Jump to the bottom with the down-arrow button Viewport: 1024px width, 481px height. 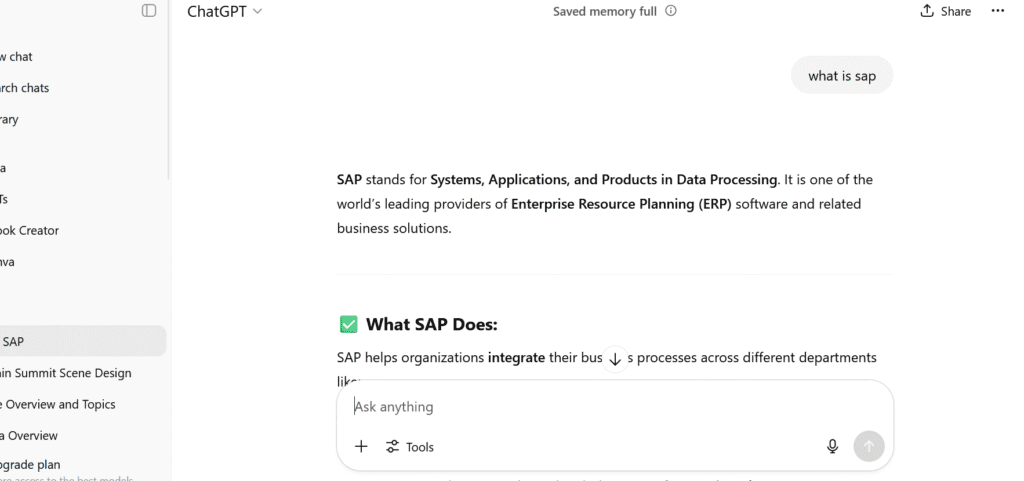point(615,359)
